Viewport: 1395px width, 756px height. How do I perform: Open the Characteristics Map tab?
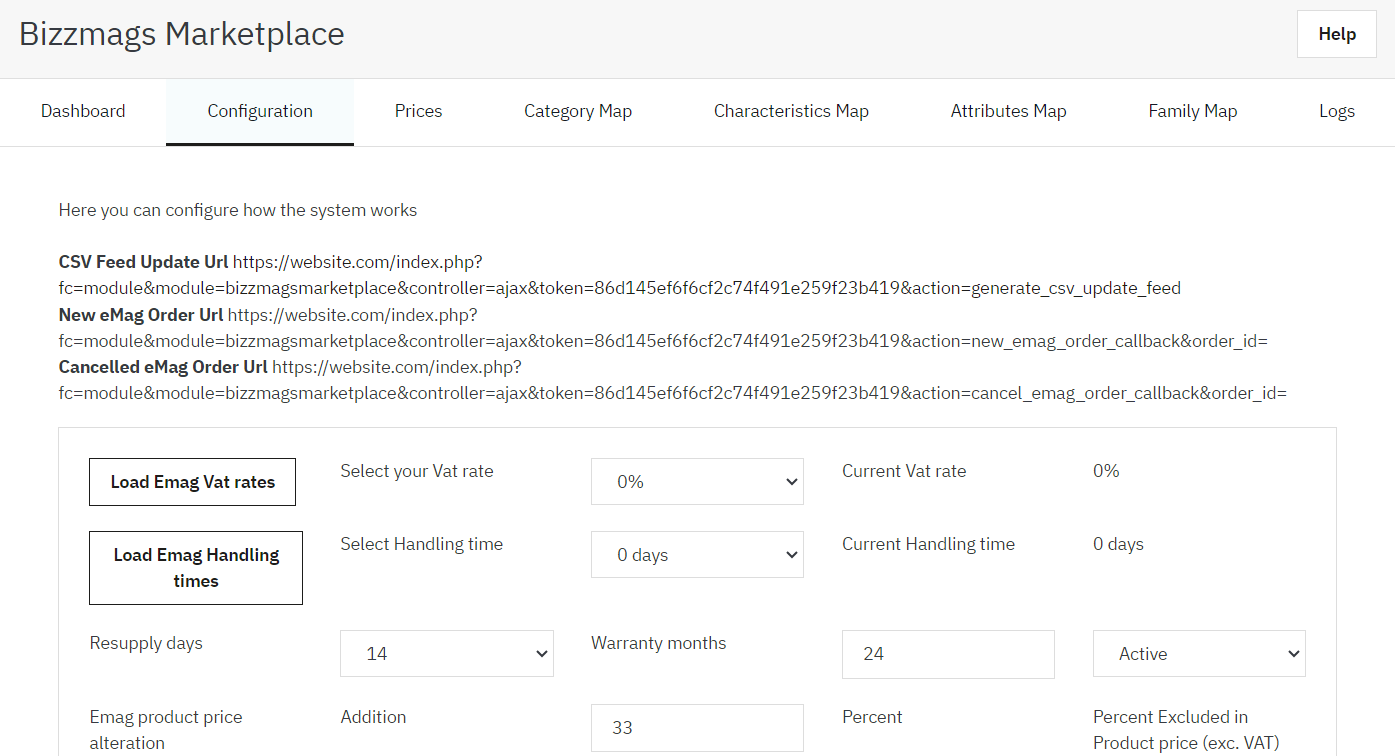(791, 112)
